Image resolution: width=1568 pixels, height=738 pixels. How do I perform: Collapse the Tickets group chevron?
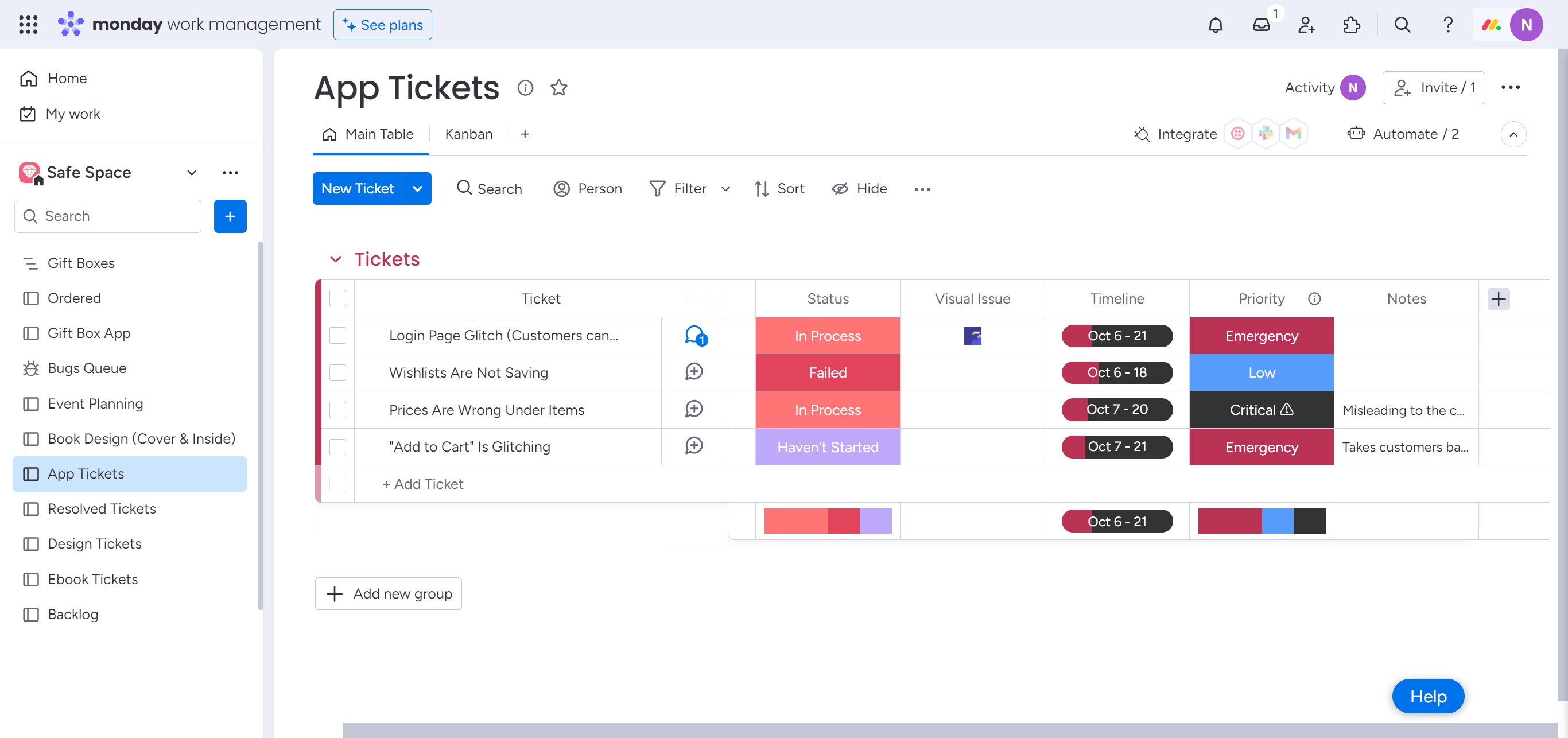[335, 259]
